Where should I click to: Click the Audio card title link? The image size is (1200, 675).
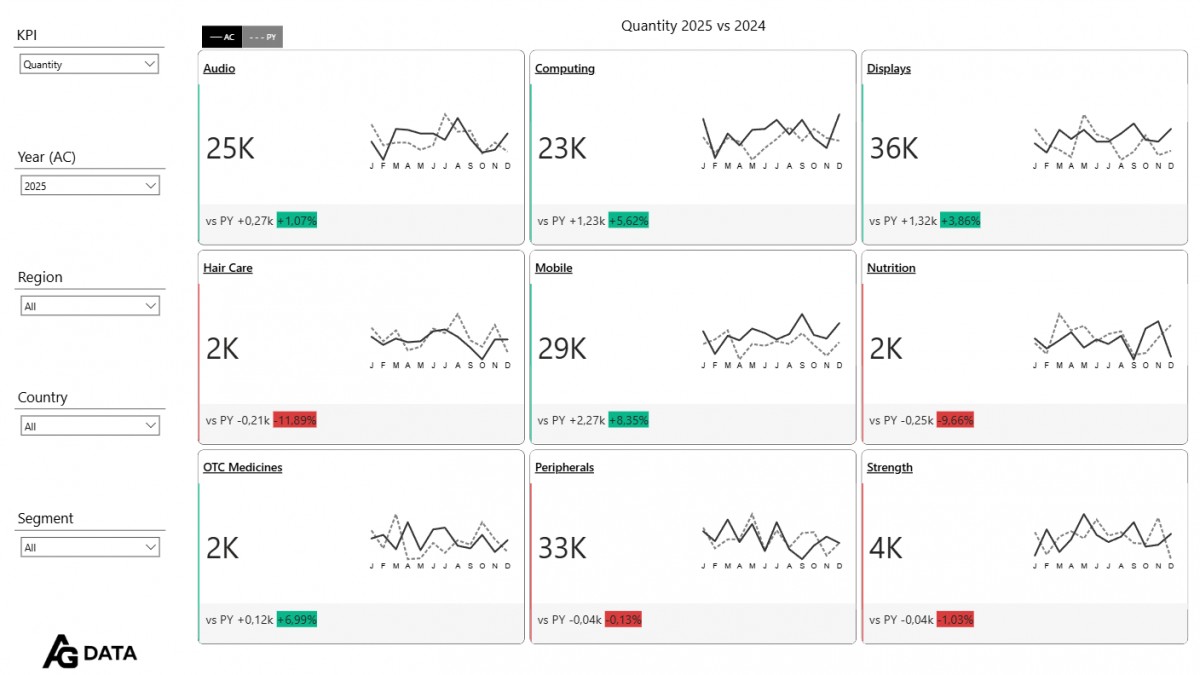219,69
